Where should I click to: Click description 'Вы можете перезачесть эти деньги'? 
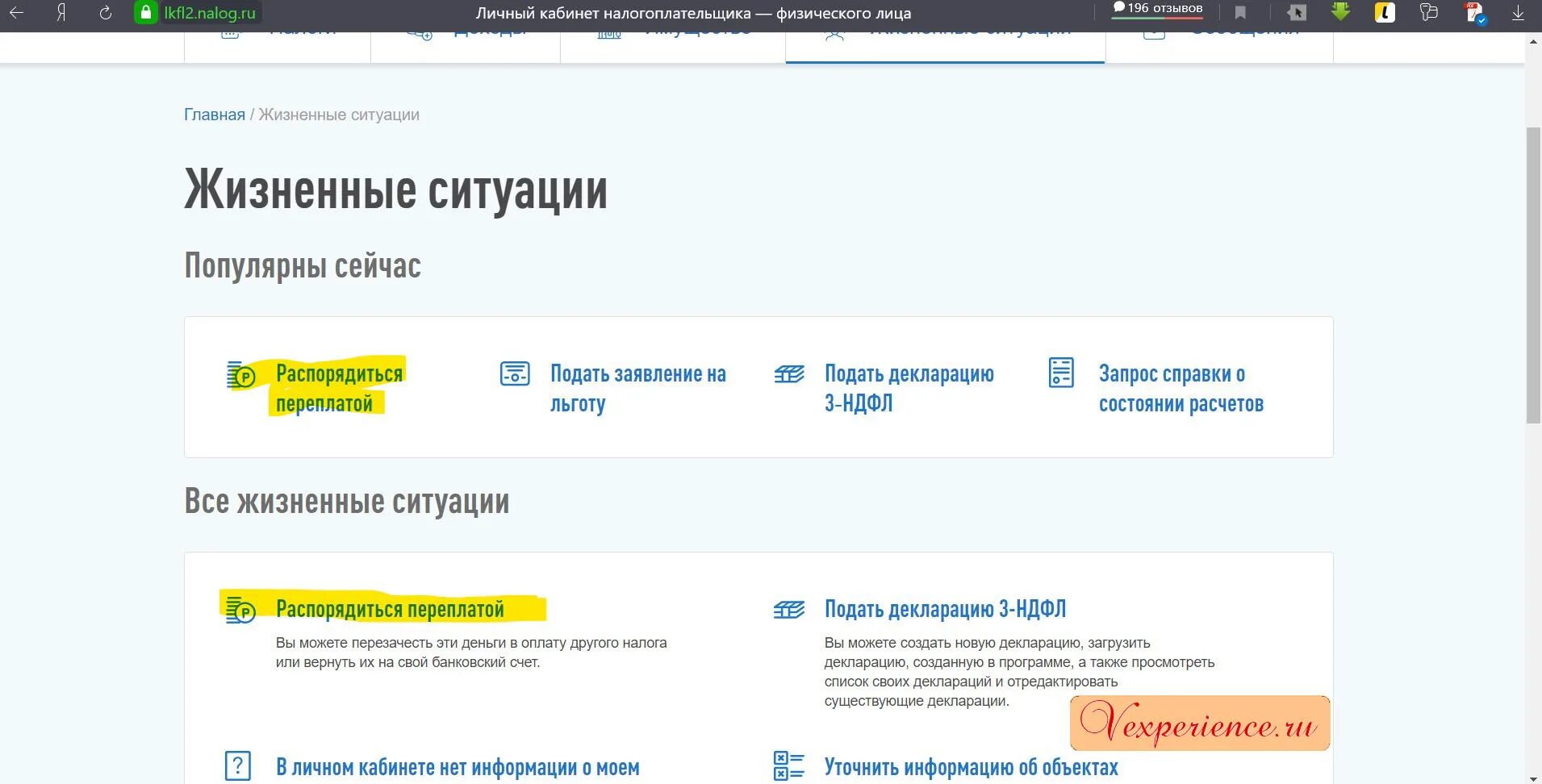pyautogui.click(x=471, y=653)
